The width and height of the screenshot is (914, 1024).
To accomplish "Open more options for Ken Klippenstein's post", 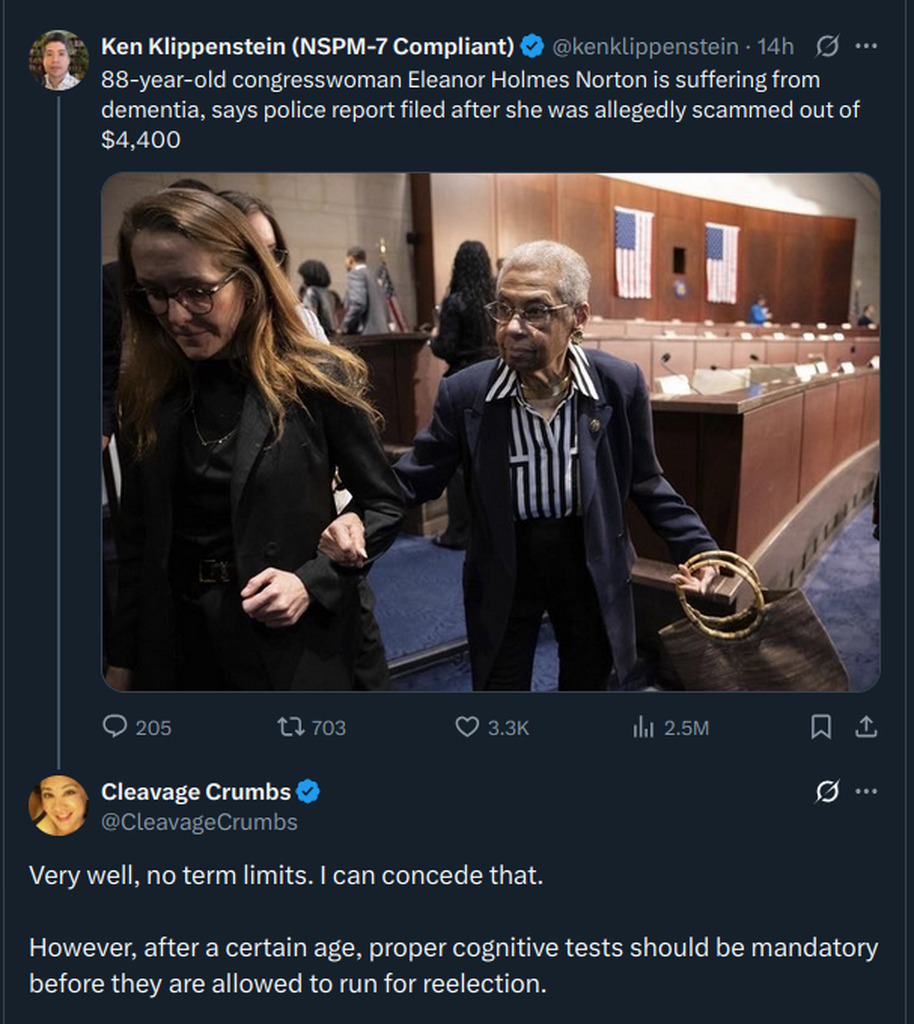I will coord(867,46).
